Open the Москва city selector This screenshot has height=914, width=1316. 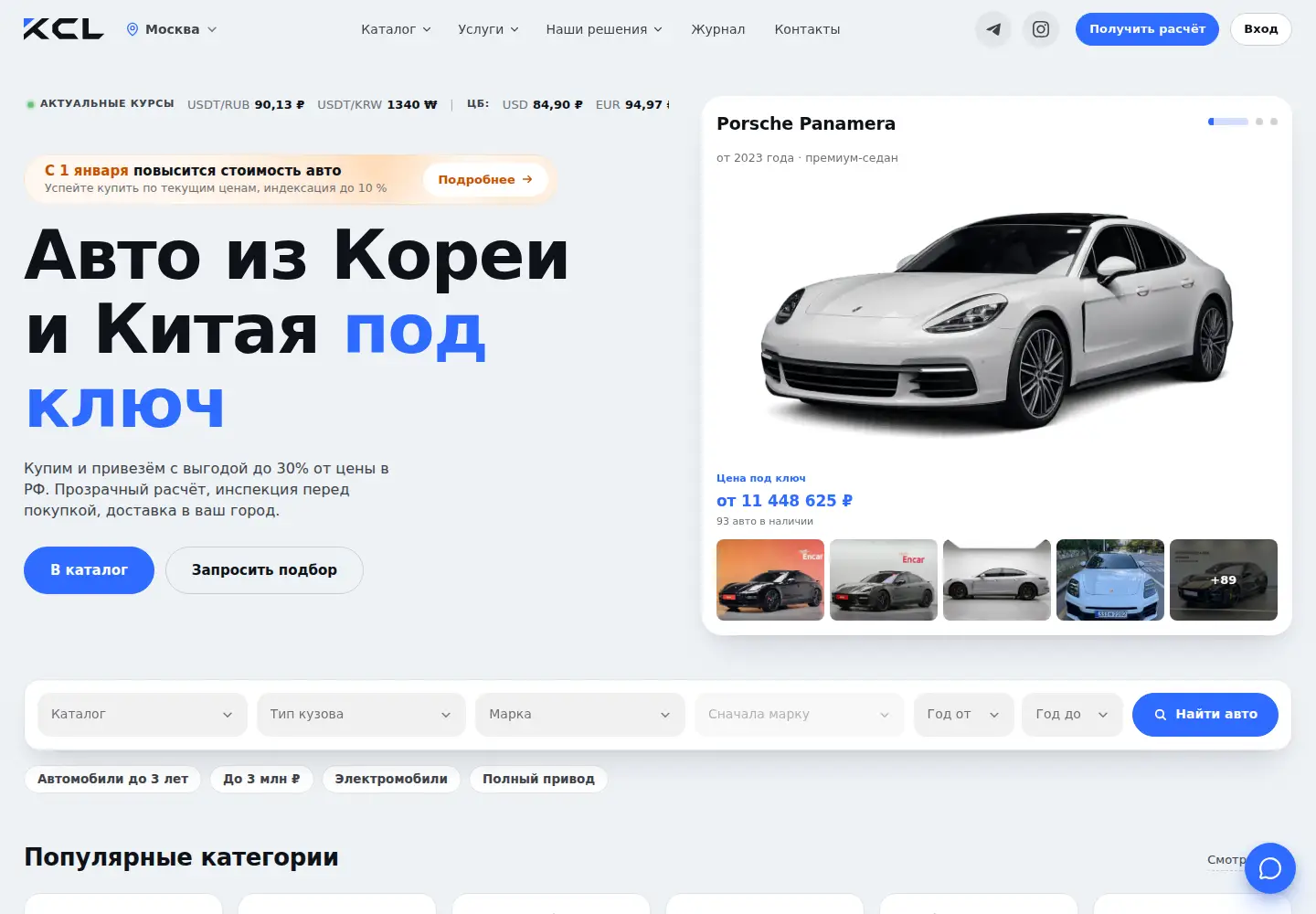pyautogui.click(x=172, y=29)
